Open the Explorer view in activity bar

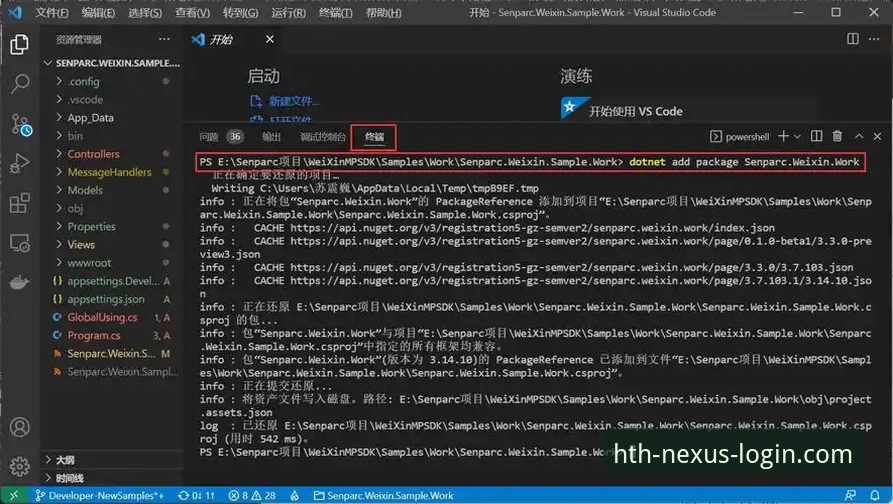(19, 44)
